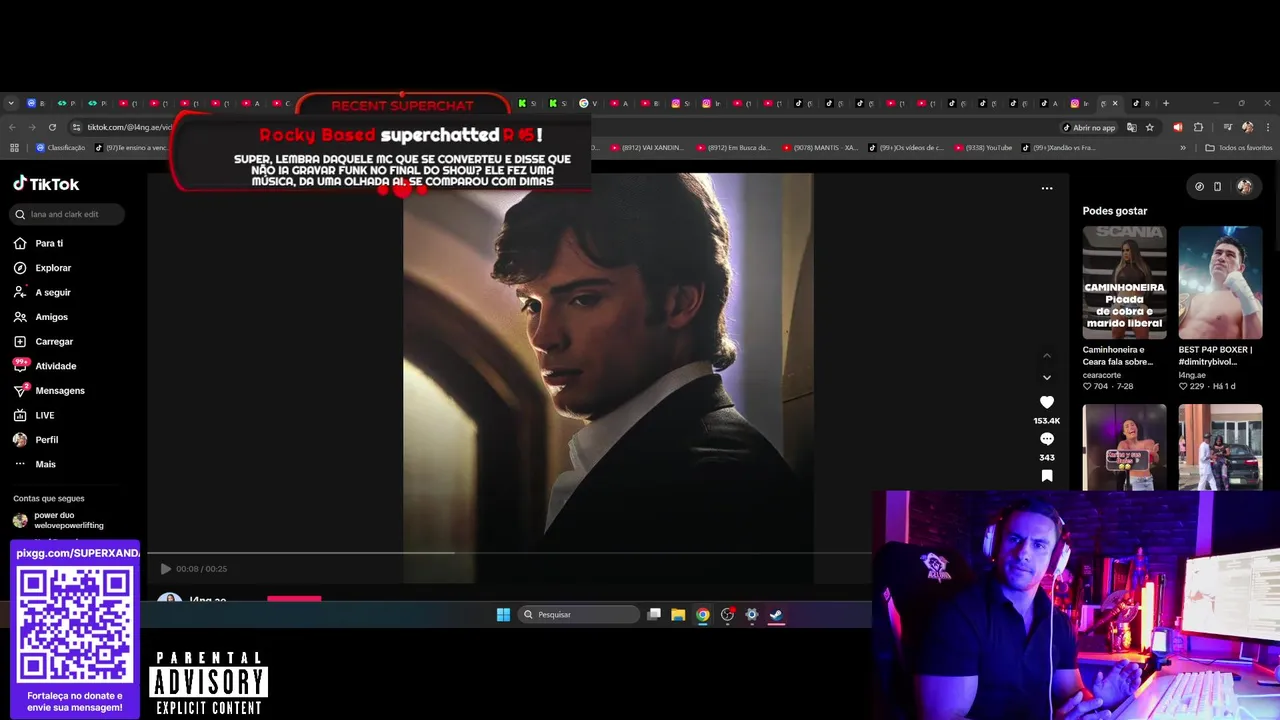
Task: Open the TikTok profile avatar menu
Action: click(x=1244, y=186)
